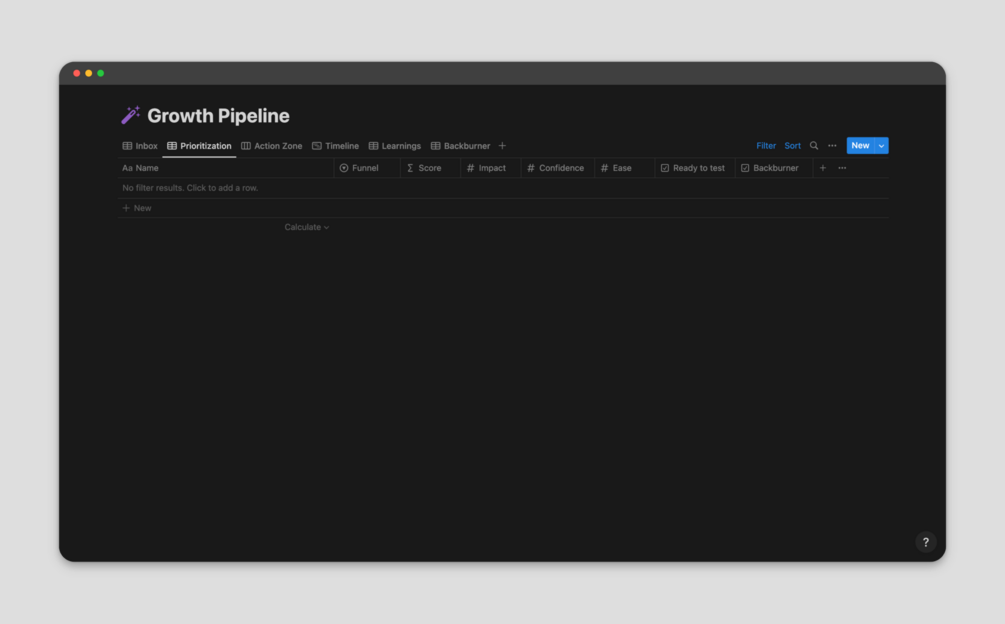
Task: Click the Sort link
Action: click(x=792, y=146)
